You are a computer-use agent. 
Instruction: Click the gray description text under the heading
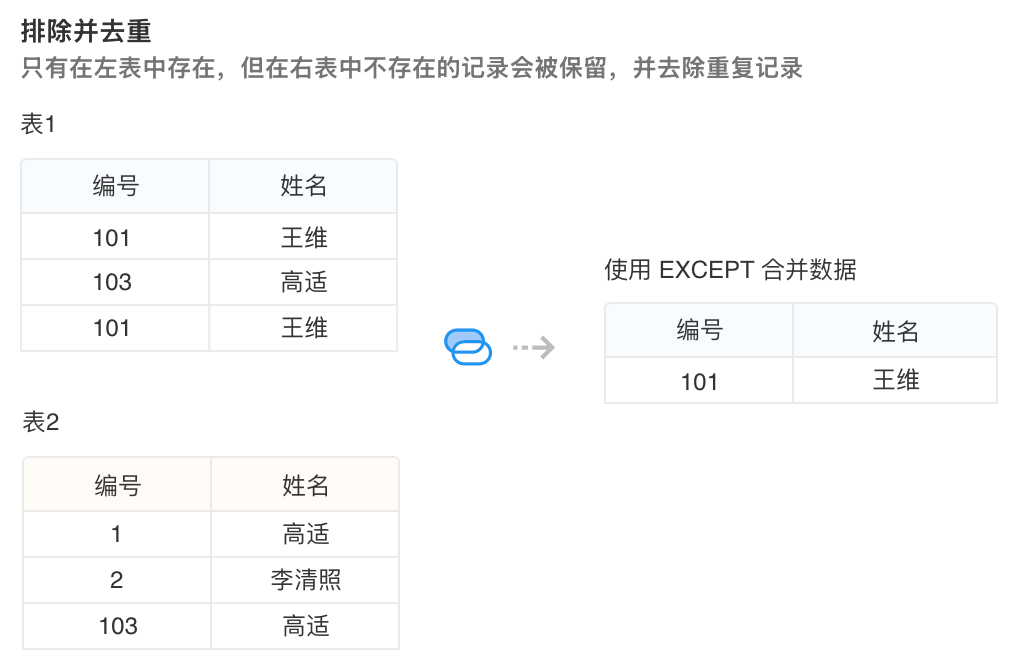(412, 69)
